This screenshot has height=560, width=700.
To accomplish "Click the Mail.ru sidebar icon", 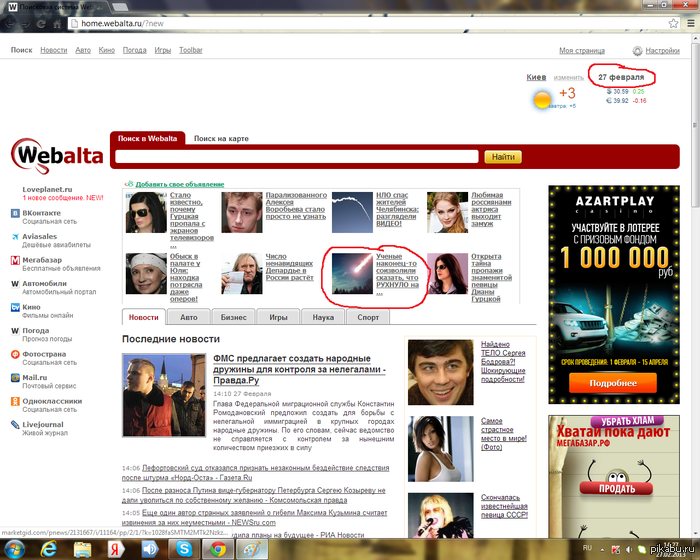I will click(x=15, y=378).
